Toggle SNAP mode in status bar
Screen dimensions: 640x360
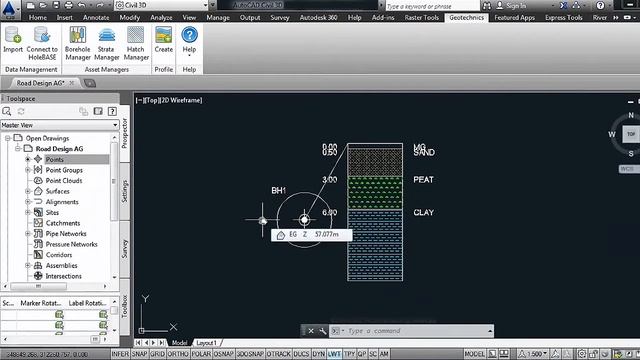point(139,354)
